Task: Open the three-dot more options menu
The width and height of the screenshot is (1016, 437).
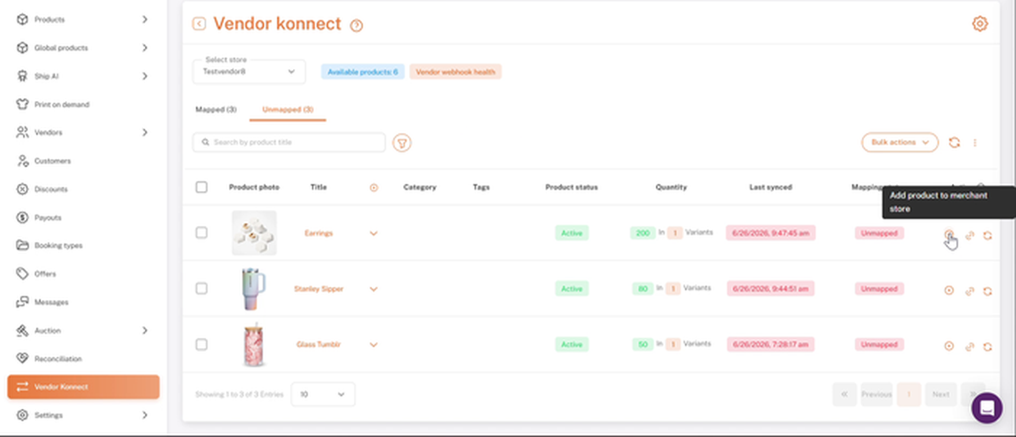Action: 975,143
